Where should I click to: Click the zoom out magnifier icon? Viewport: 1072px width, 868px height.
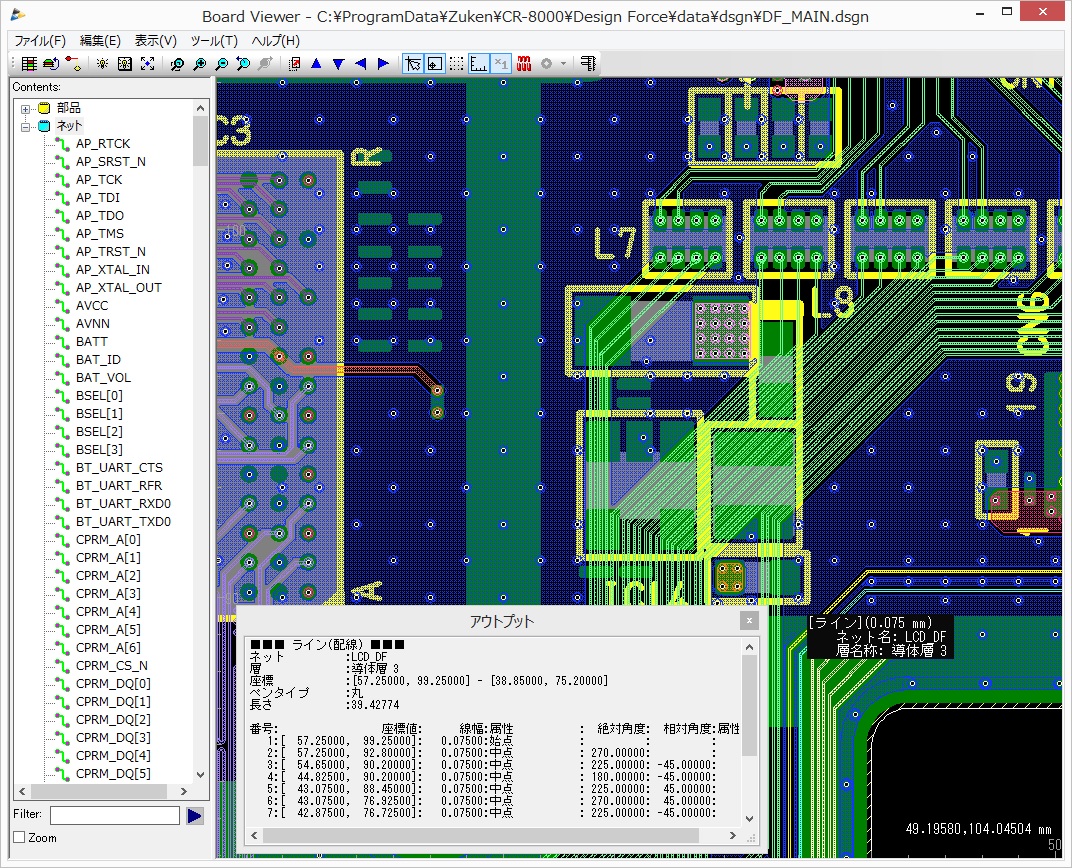pyautogui.click(x=221, y=63)
